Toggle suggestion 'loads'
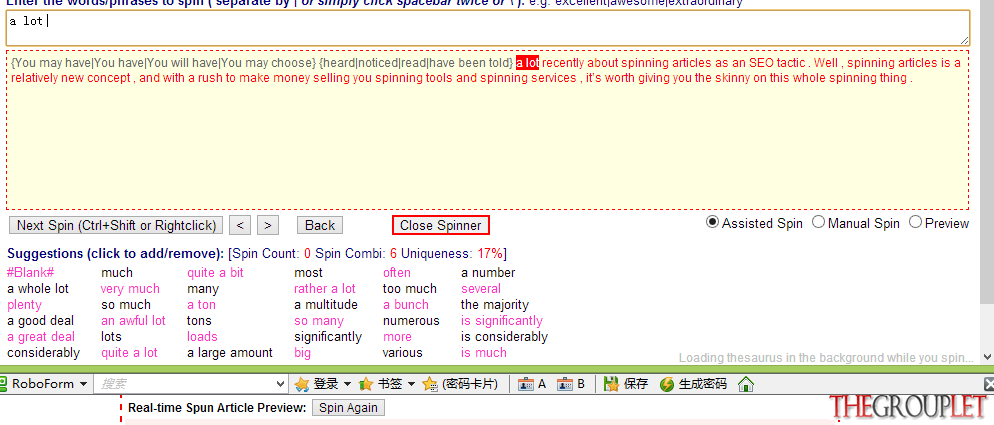The width and height of the screenshot is (994, 425). pyautogui.click(x=202, y=337)
